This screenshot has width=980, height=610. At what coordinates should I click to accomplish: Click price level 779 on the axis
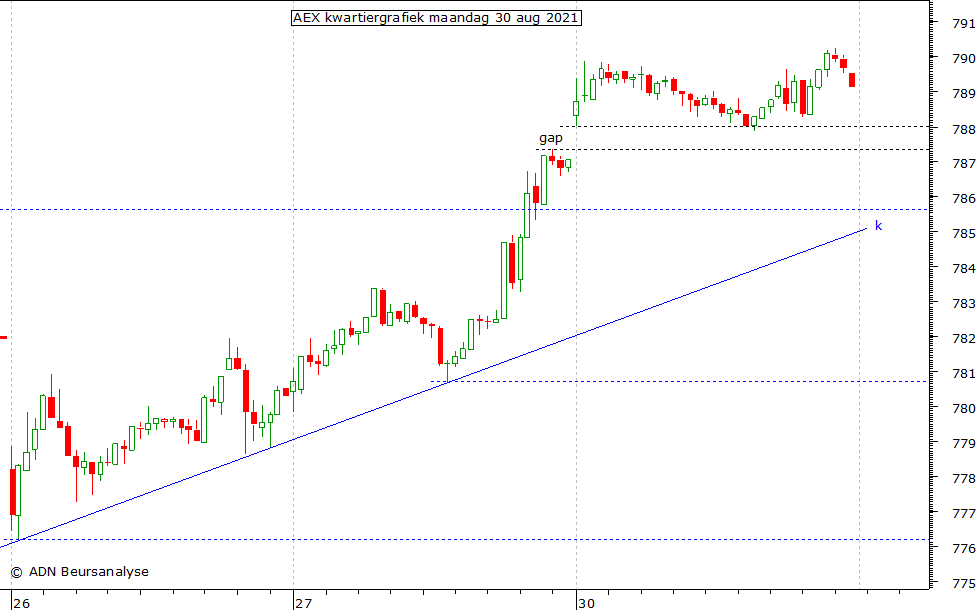click(x=964, y=444)
